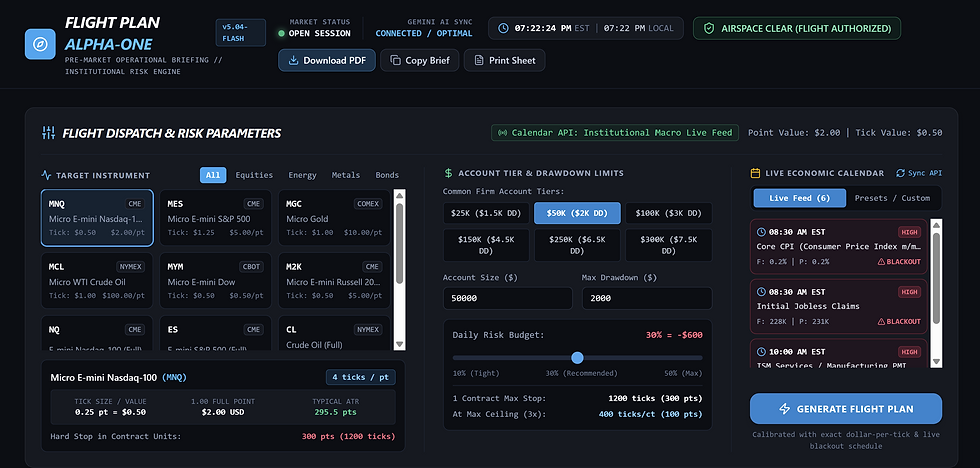Filter instruments by Metals
Viewport: 980px width, 468px height.
click(x=346, y=175)
